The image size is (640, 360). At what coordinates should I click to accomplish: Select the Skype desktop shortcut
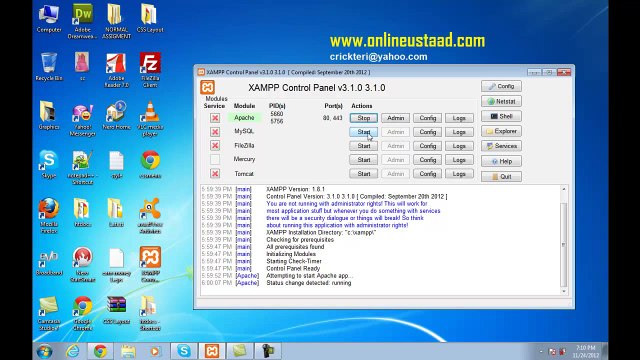tap(49, 164)
